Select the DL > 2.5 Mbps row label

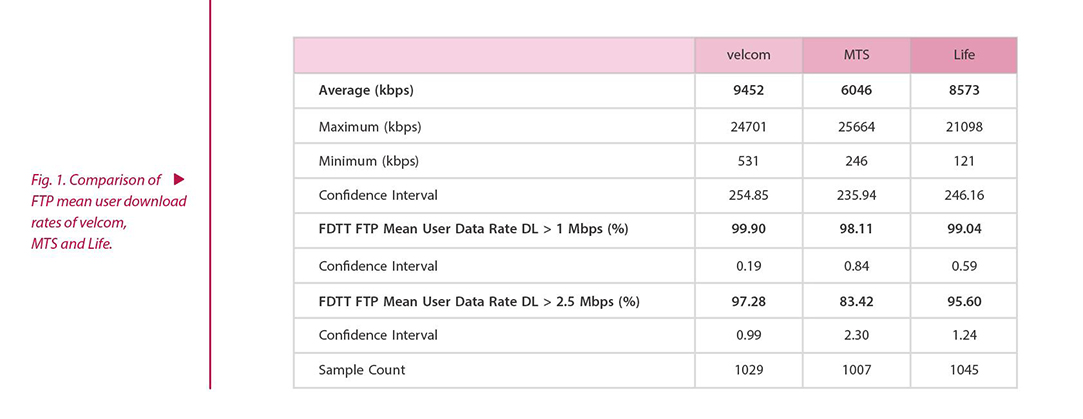pyautogui.click(x=479, y=301)
